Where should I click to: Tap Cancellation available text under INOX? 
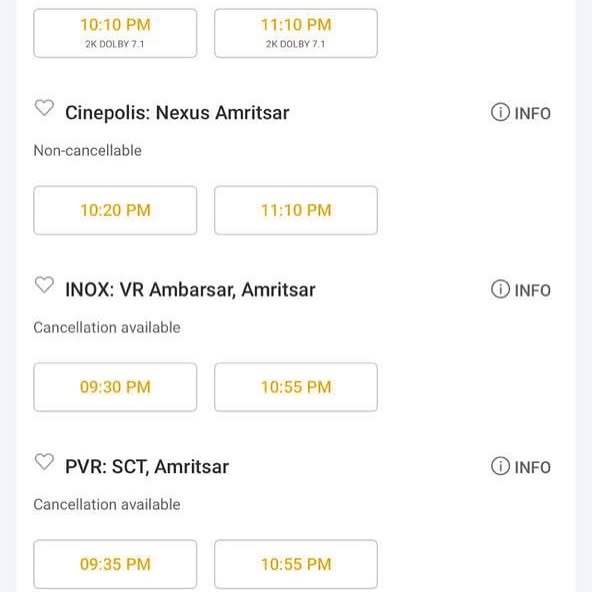click(107, 327)
